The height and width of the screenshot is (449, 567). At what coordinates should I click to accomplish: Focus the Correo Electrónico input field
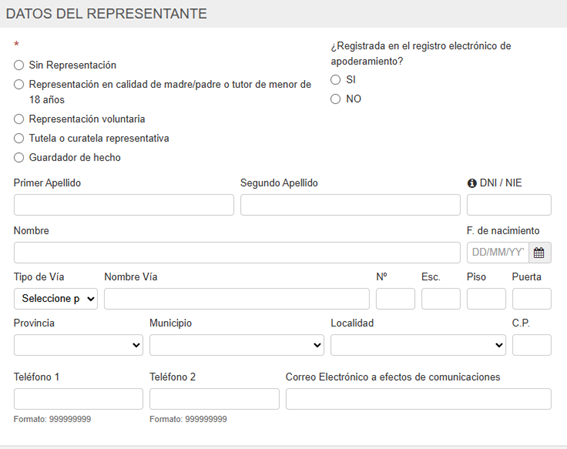(x=419, y=399)
